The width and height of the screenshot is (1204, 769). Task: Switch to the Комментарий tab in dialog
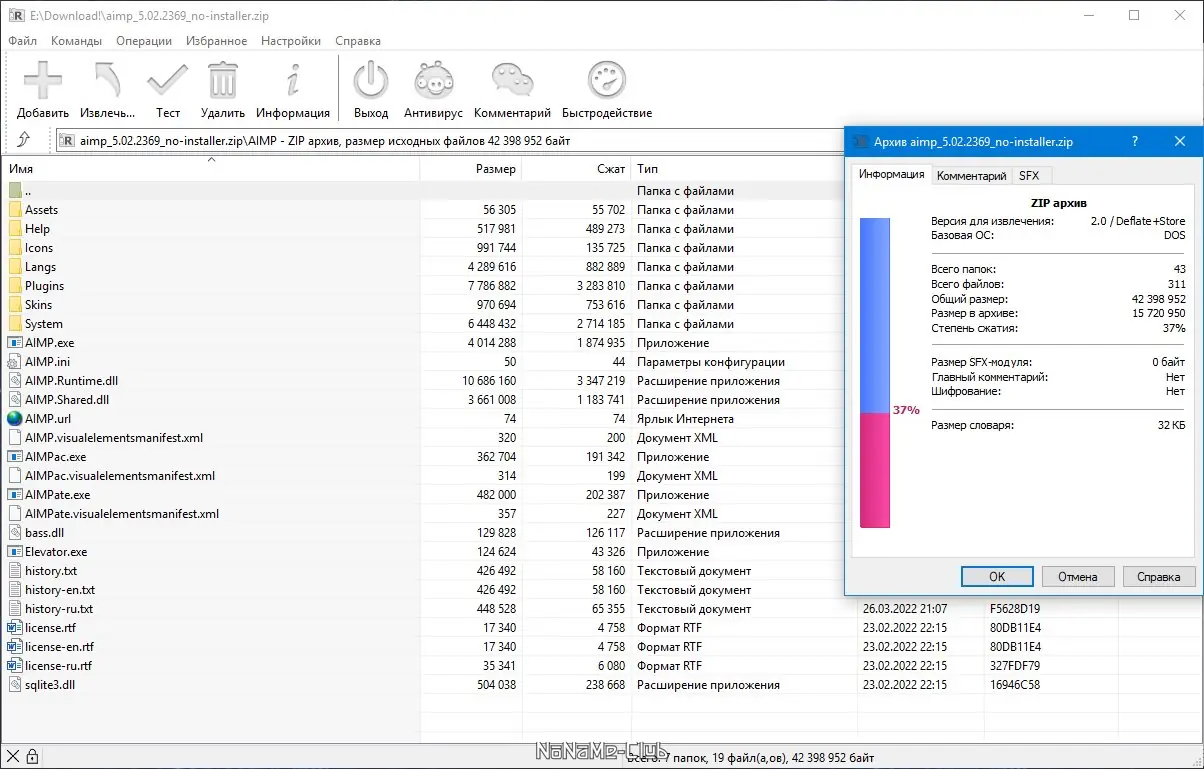(x=970, y=176)
